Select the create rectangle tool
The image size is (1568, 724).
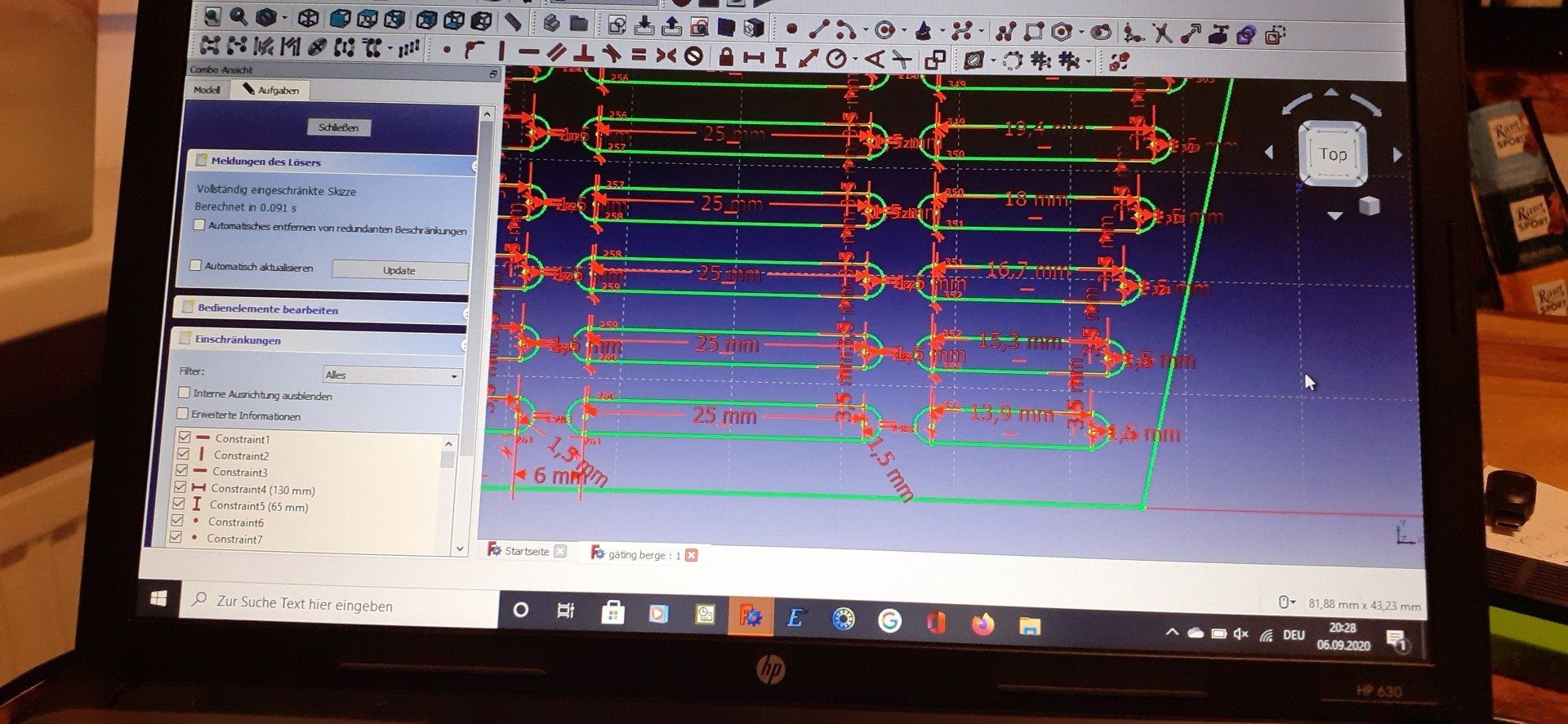tap(1034, 32)
